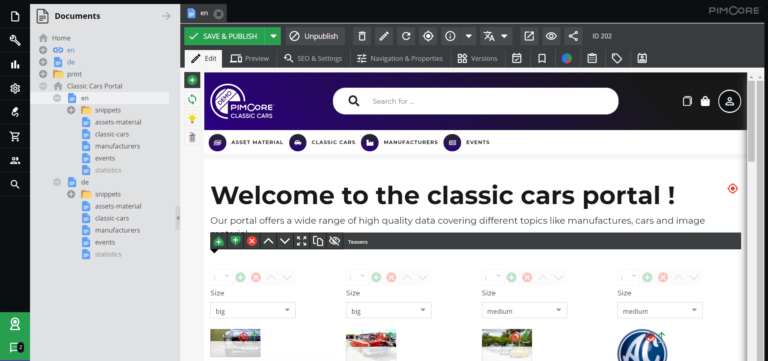Move Teasers block down with arrow
Screen dimensions: 768x361
285,241
